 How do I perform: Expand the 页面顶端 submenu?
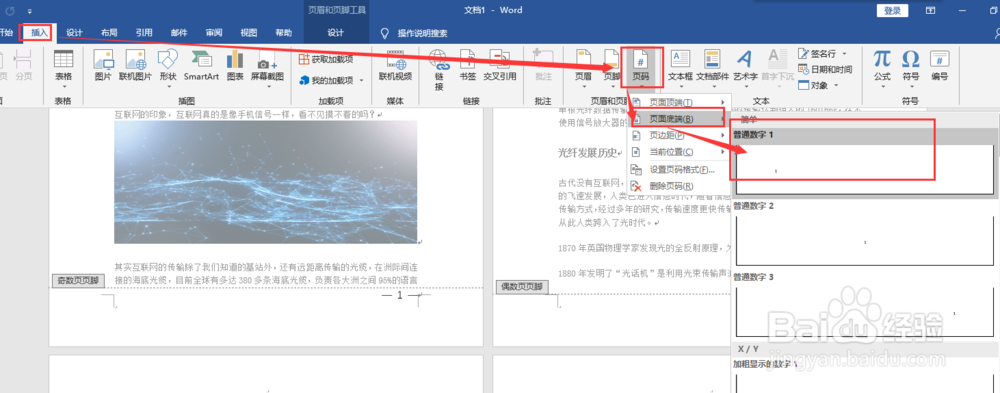coord(679,102)
